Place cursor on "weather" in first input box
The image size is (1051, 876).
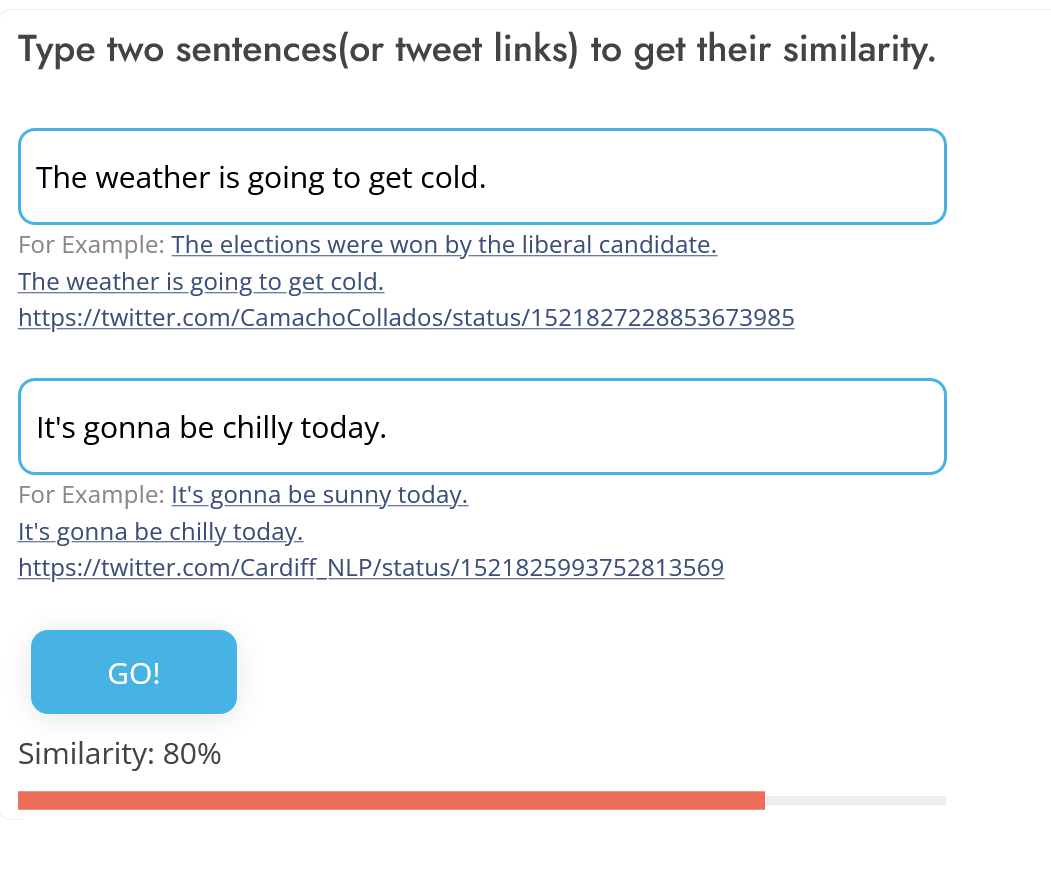(152, 178)
